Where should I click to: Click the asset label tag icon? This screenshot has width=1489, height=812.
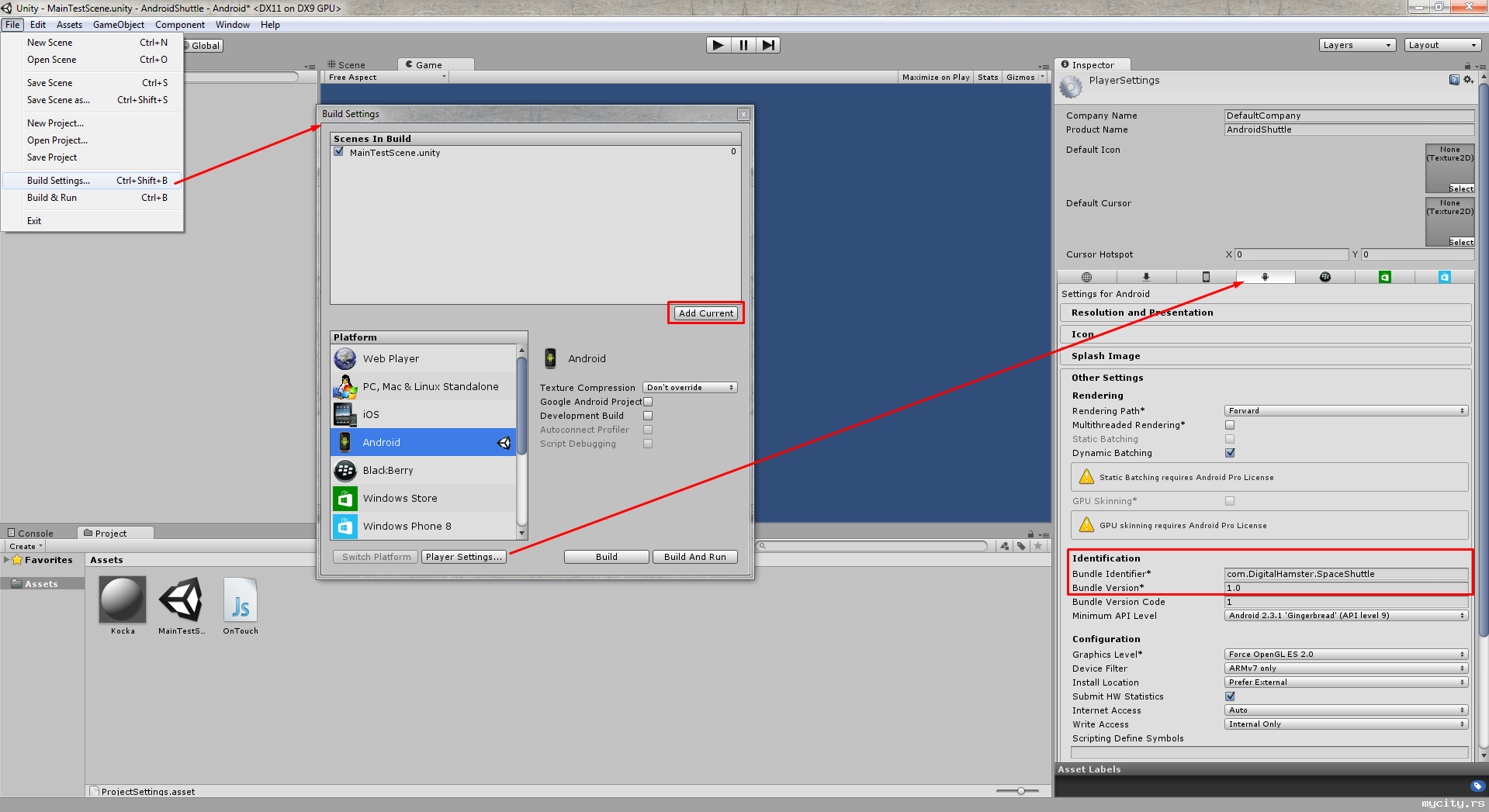coord(1477,786)
